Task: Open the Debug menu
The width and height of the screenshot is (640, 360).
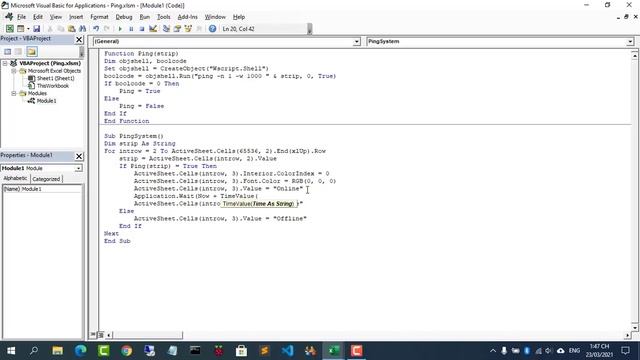Action: click(124, 17)
